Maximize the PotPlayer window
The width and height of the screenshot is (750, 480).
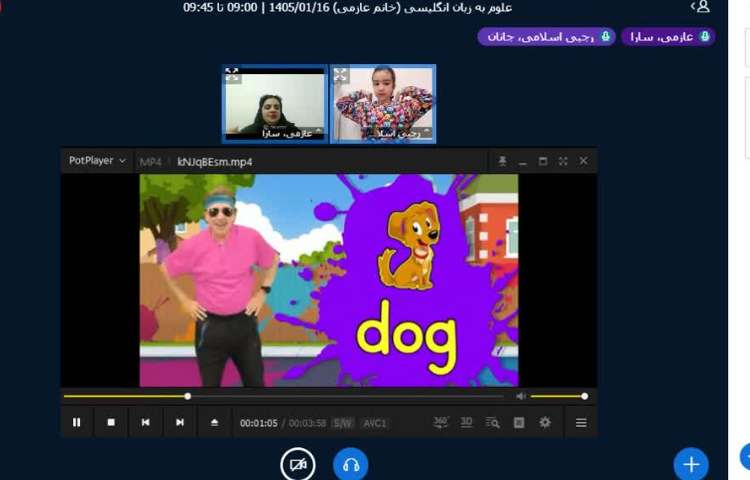(543, 161)
